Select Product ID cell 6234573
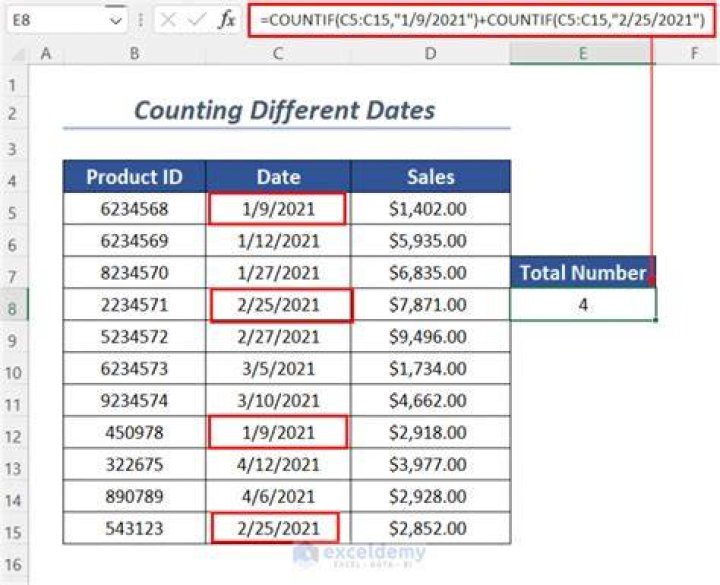The image size is (720, 585). point(135,368)
